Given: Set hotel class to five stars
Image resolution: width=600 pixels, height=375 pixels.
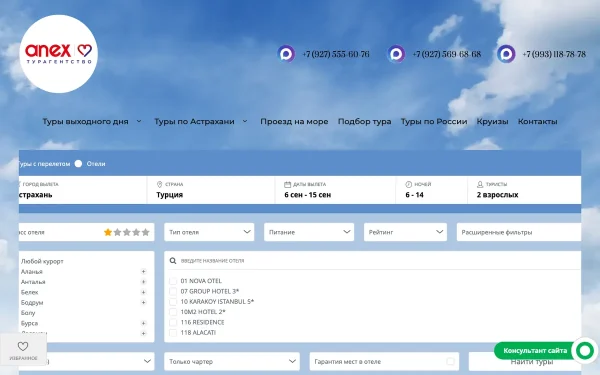Looking at the screenshot, I should 145,232.
